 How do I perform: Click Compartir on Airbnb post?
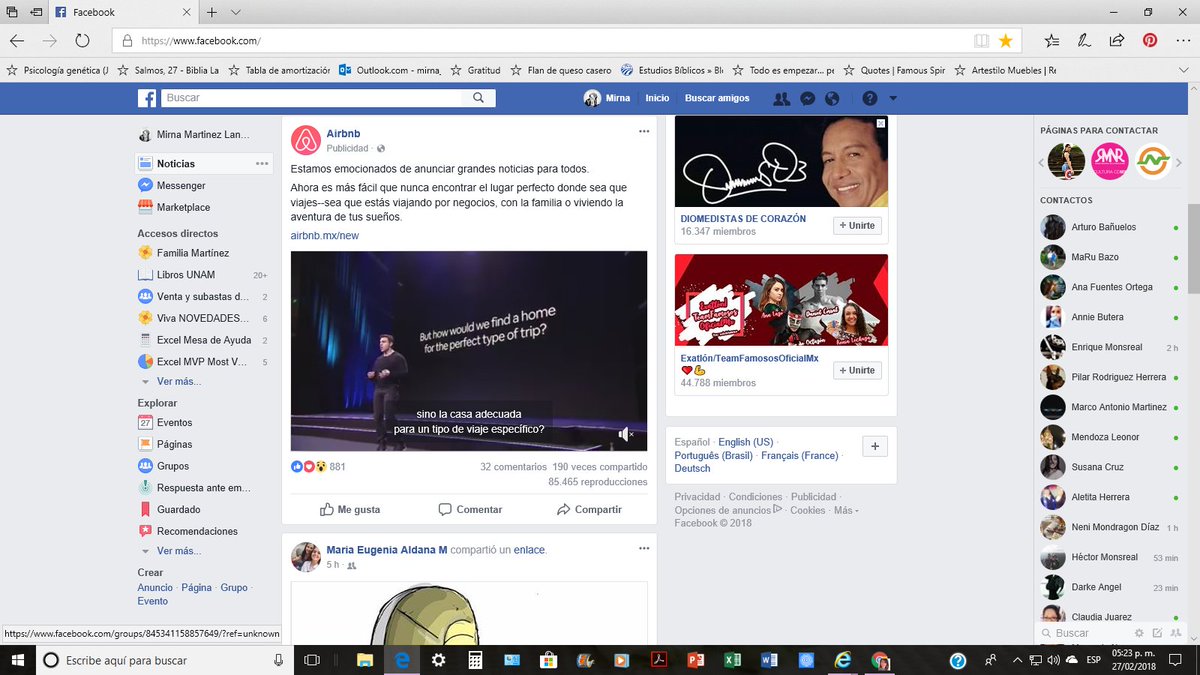589,509
